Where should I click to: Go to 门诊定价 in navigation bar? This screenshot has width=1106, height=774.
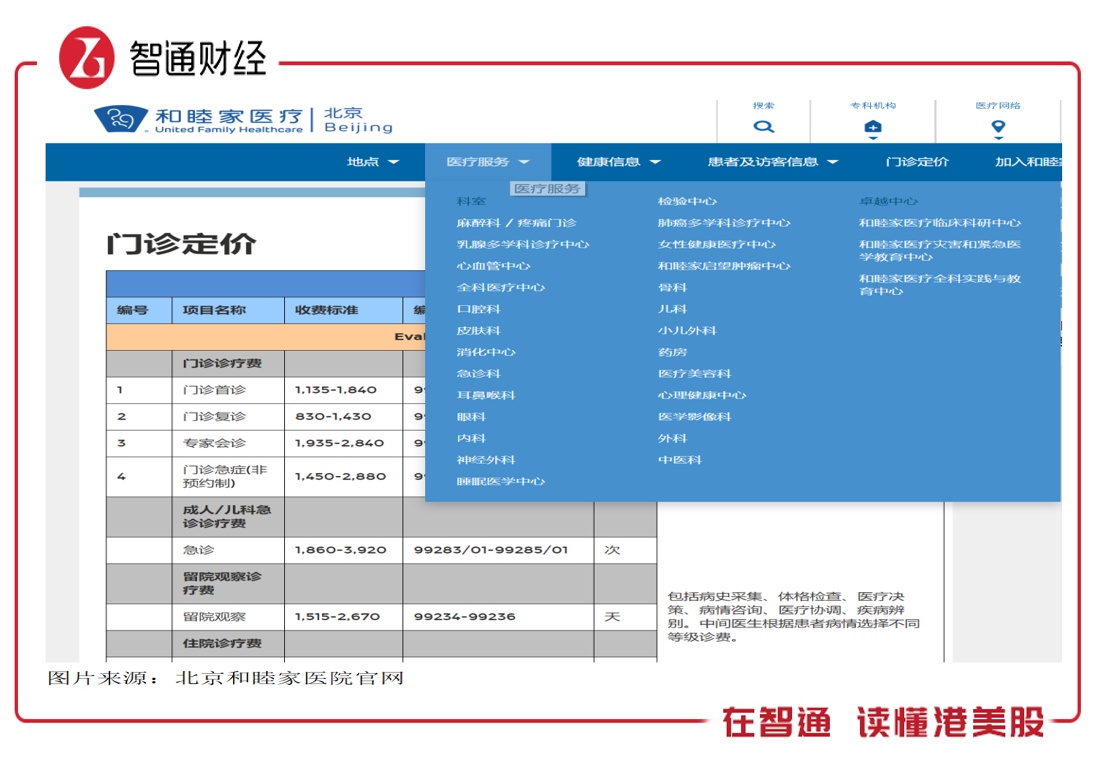[x=917, y=162]
